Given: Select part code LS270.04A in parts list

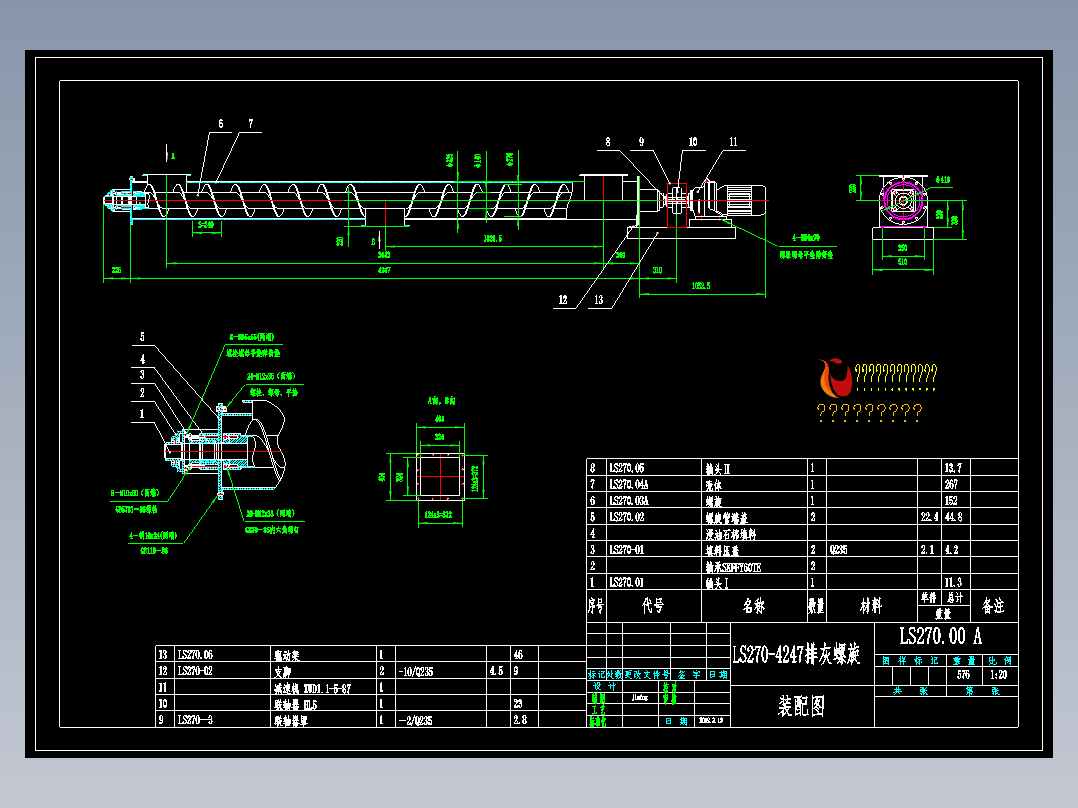Looking at the screenshot, I should 628,484.
